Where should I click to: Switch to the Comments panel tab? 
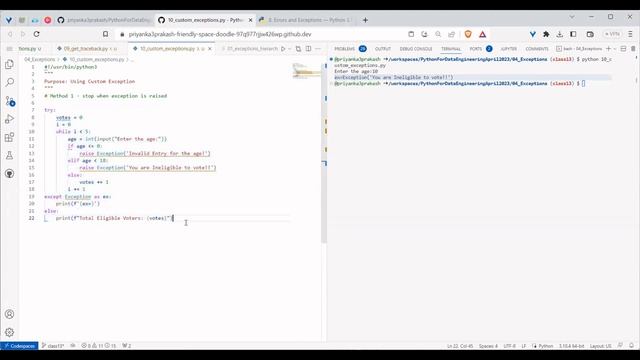click(537, 49)
